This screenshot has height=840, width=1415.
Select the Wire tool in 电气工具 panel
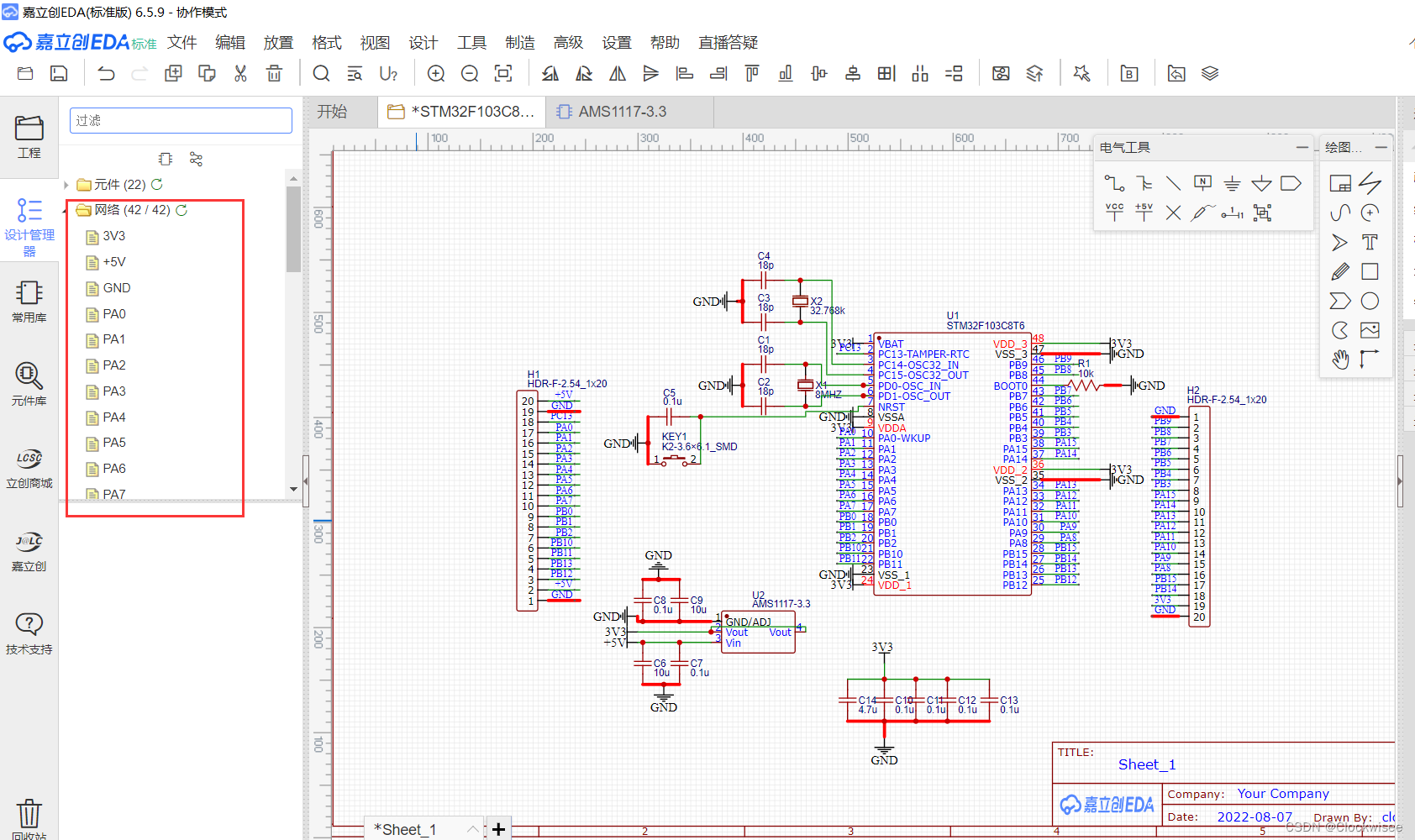1114,183
